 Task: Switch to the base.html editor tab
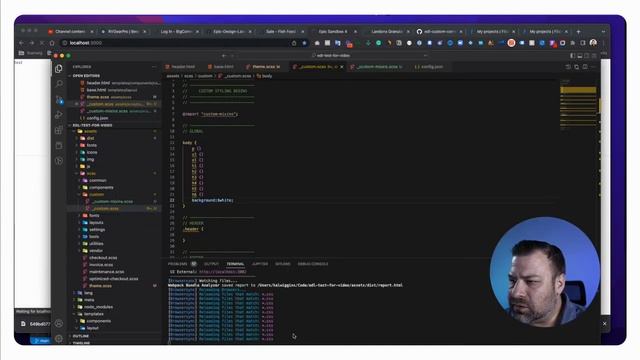click(x=221, y=67)
